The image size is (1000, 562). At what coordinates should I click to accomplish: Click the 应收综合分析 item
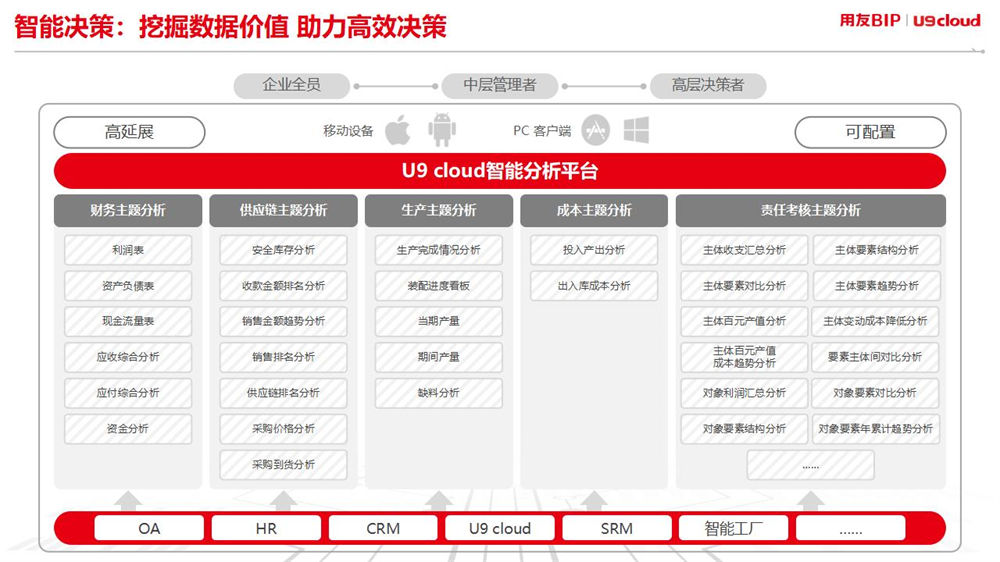128,357
